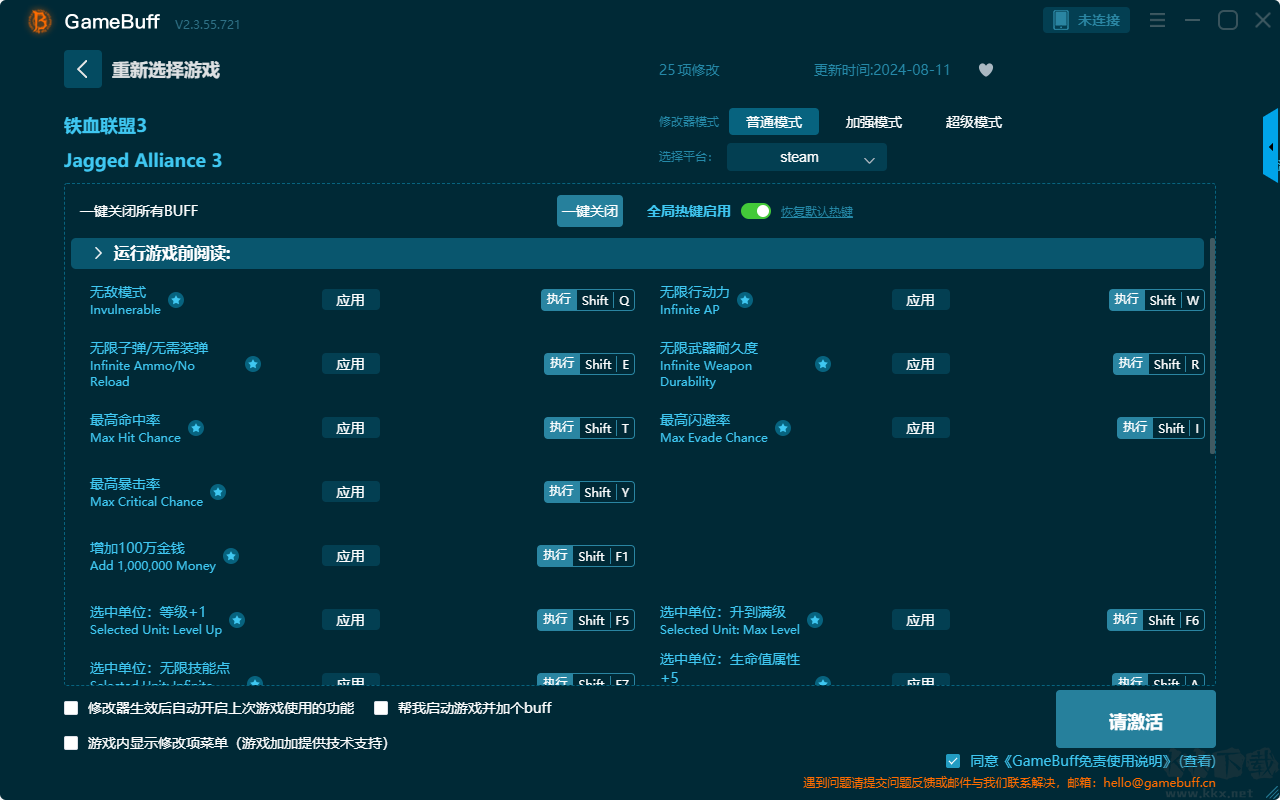This screenshot has height=800, width=1280.
Task: Open the hamburger menu in title bar
Action: pyautogui.click(x=1157, y=20)
